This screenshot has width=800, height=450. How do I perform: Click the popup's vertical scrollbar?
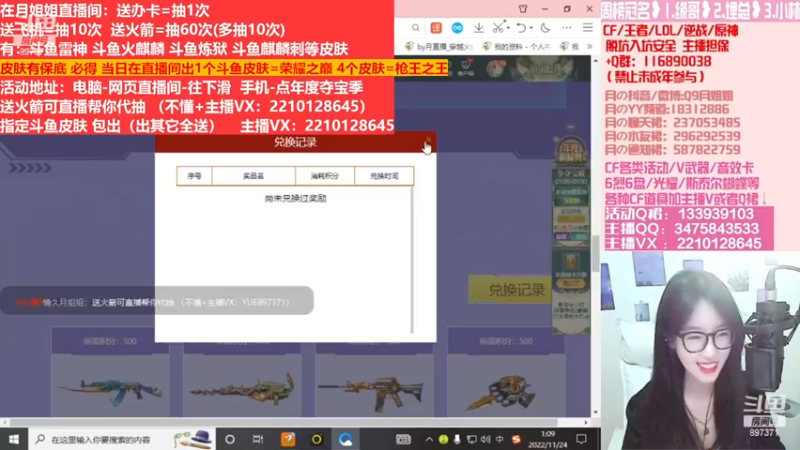tap(412, 259)
